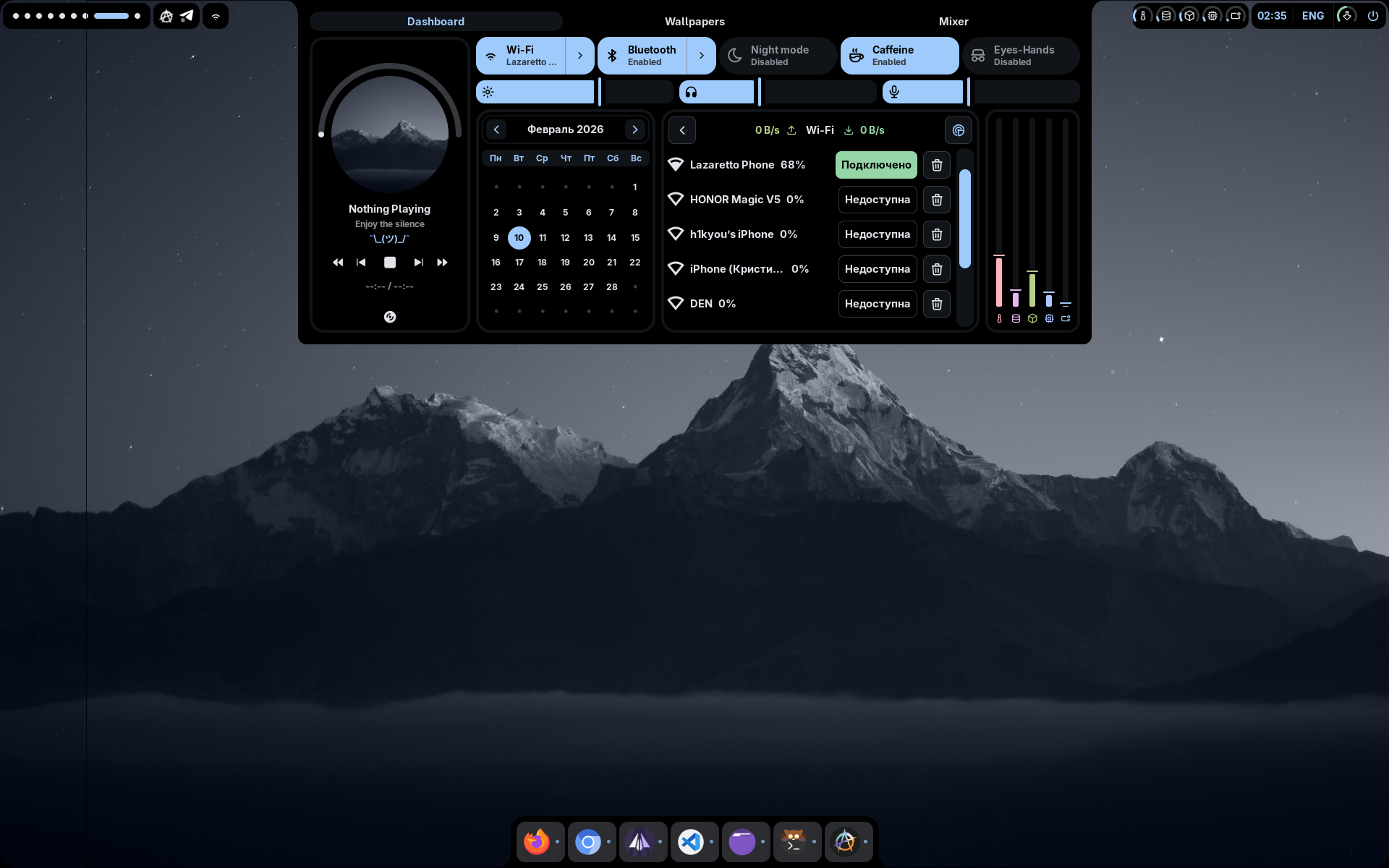This screenshot has width=1389, height=868.
Task: Click the Wi-Fi list scrollbar
Action: [x=964, y=218]
